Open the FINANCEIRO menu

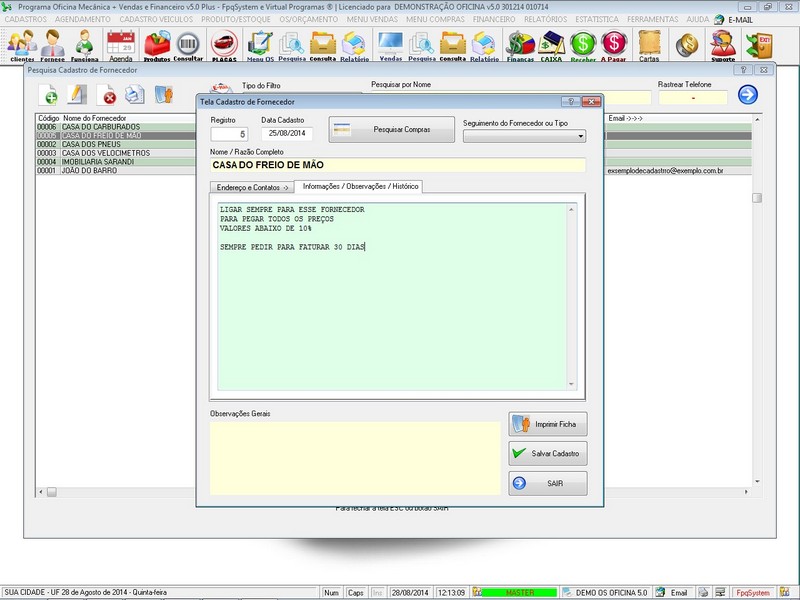[494, 19]
